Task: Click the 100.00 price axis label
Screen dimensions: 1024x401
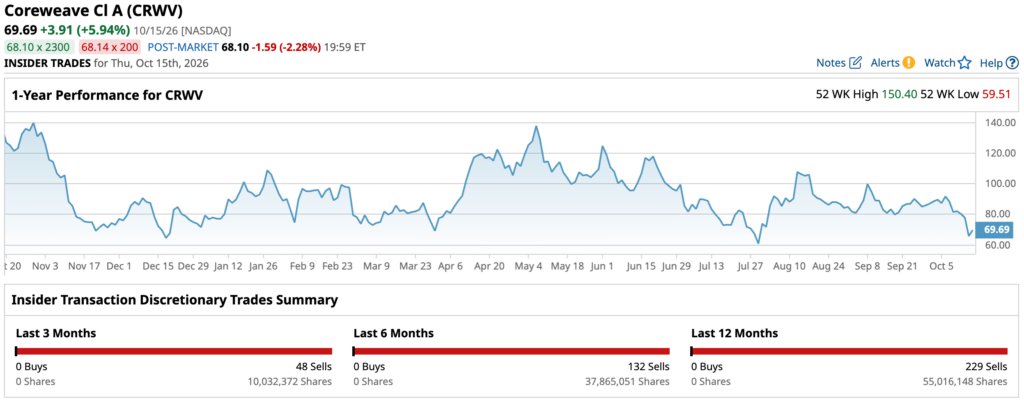Action: click(1000, 184)
